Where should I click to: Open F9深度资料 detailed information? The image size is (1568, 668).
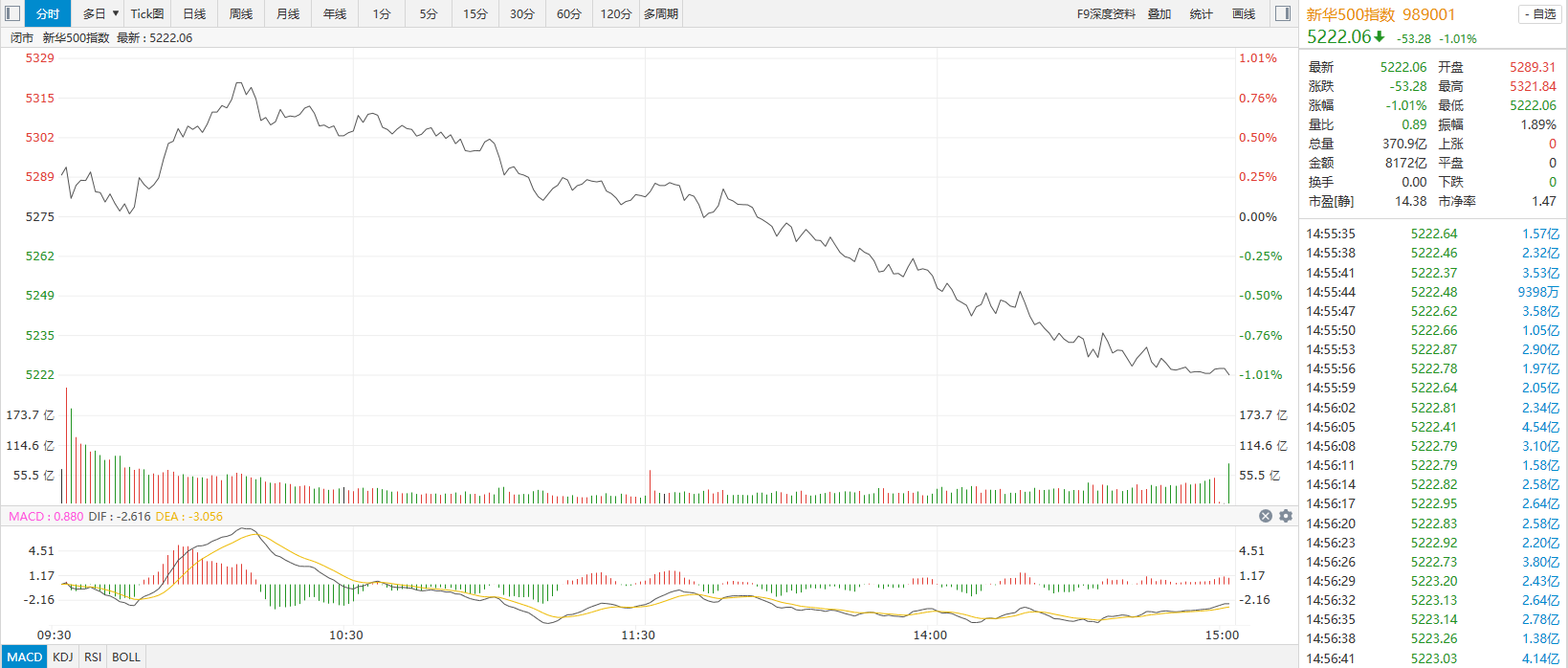(1106, 13)
